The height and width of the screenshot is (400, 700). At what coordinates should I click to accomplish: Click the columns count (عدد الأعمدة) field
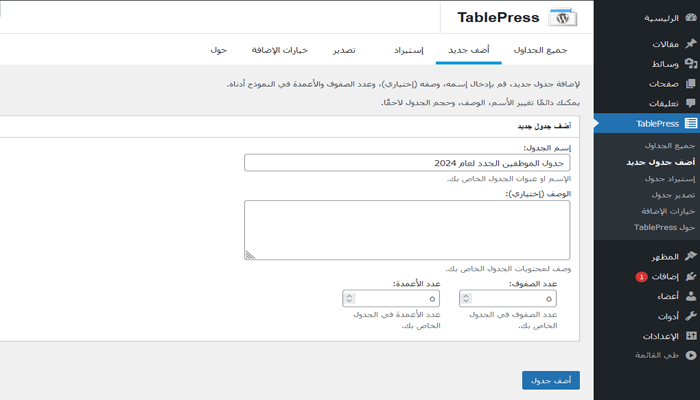click(391, 299)
